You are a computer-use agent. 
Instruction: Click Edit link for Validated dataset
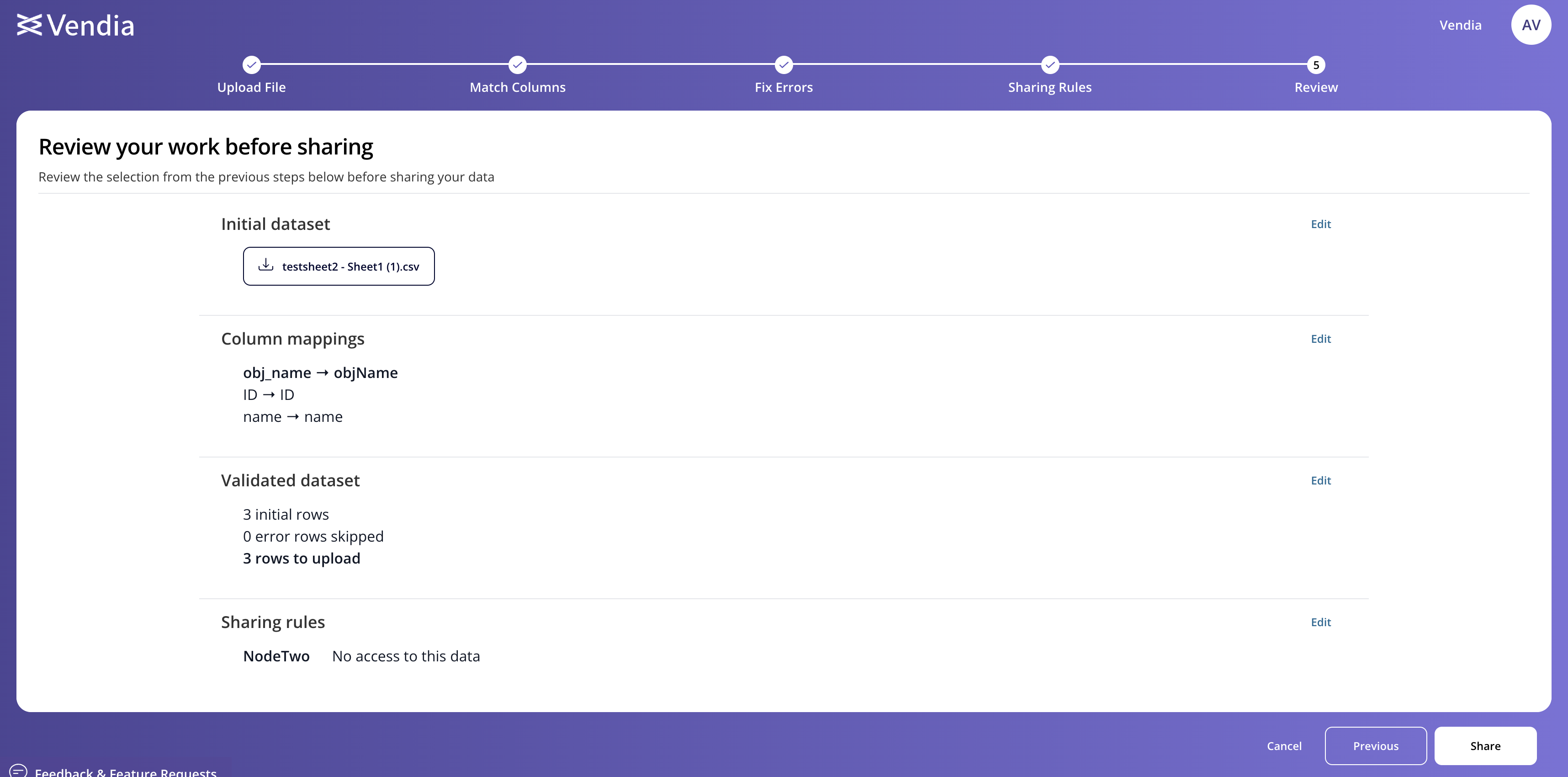[x=1320, y=480]
